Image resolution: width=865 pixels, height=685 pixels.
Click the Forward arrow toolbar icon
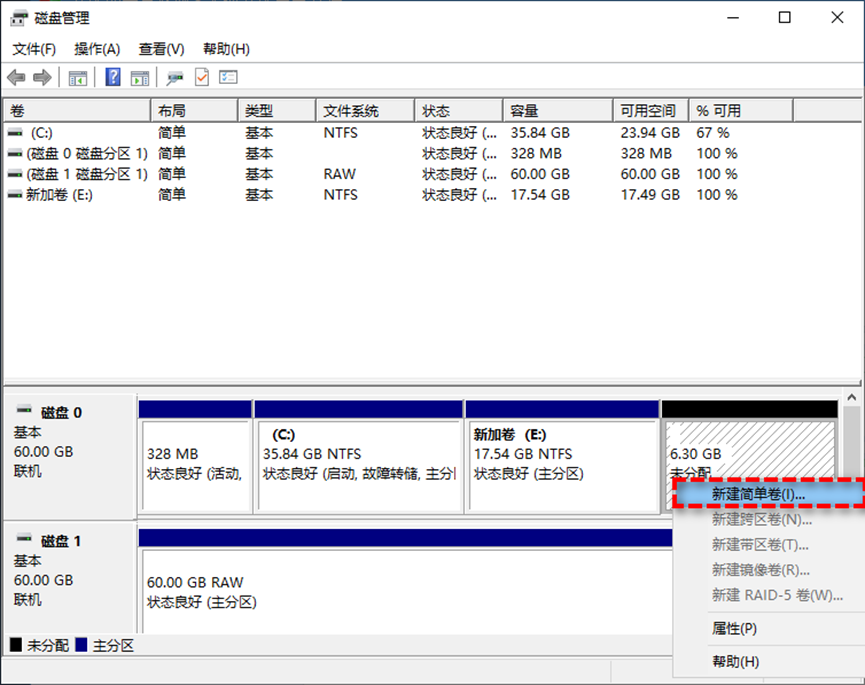(x=42, y=78)
